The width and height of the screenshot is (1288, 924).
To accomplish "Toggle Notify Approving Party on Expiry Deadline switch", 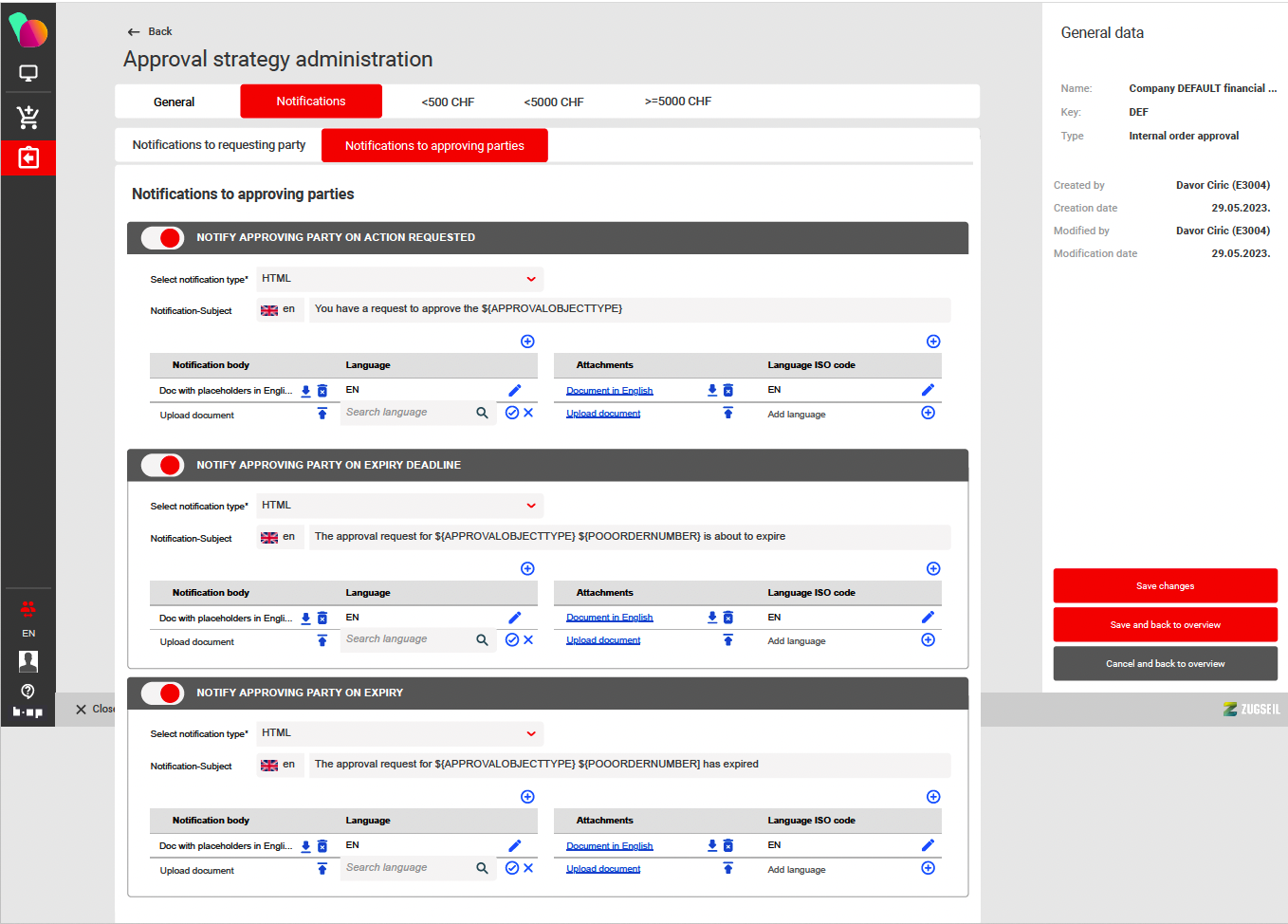I will click(162, 465).
